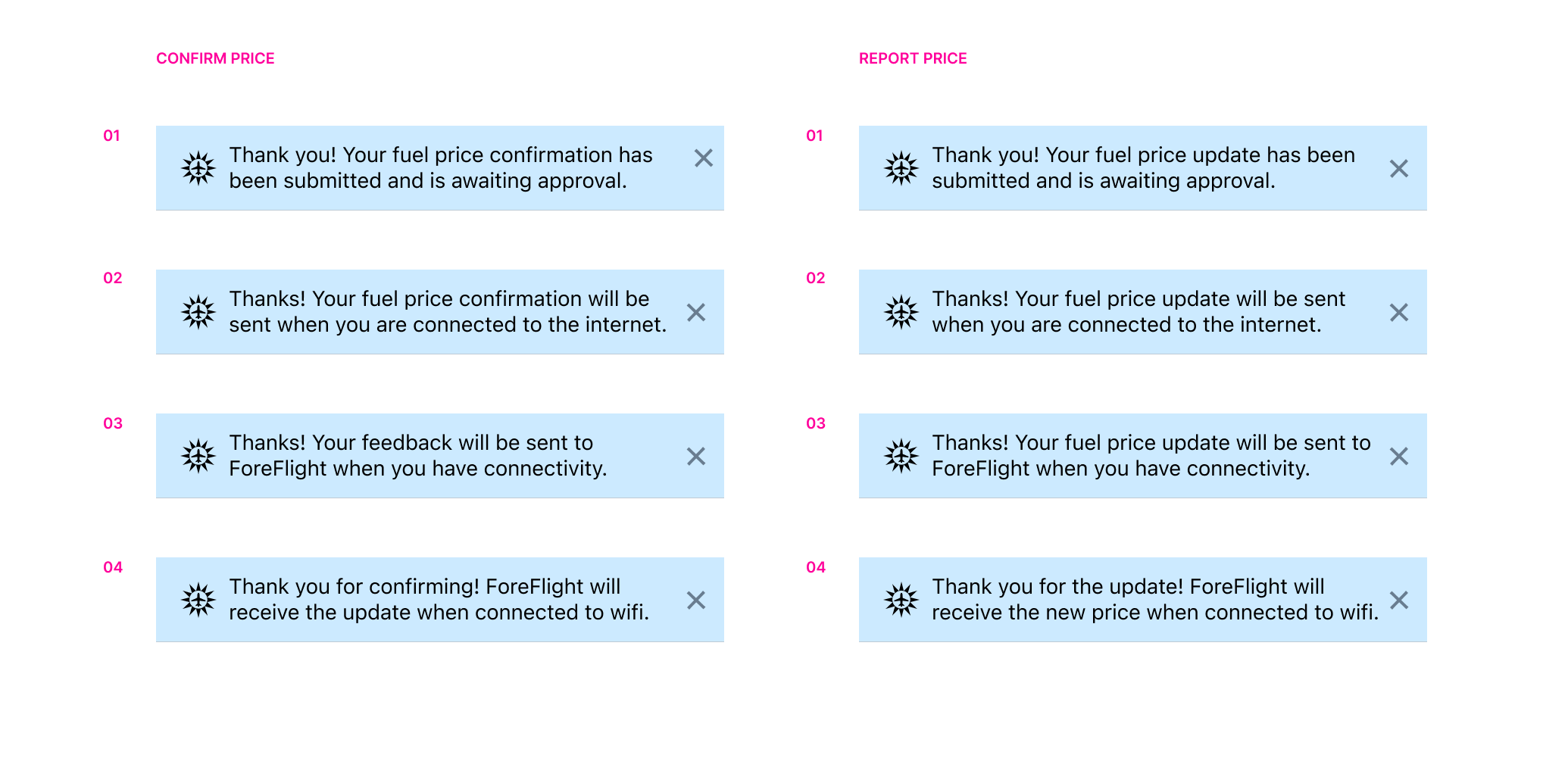
Task: Dismiss Report Price 03 connectivity banner
Action: pyautogui.click(x=1398, y=457)
